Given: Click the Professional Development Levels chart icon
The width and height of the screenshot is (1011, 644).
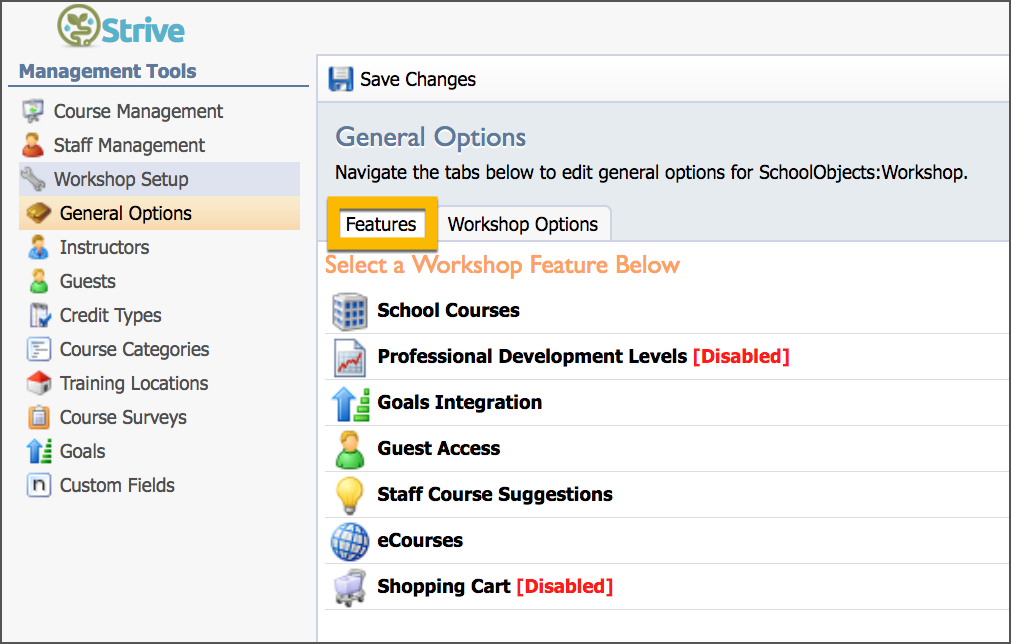Looking at the screenshot, I should point(350,357).
